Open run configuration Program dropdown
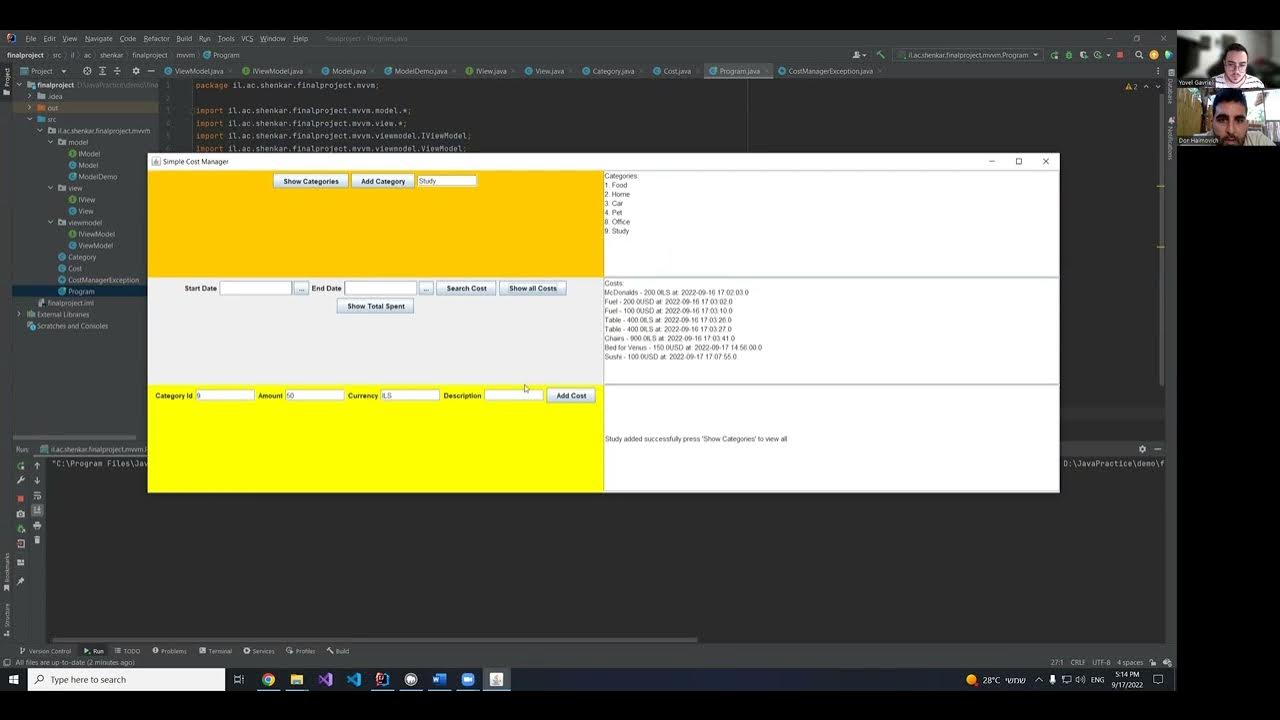The width and height of the screenshot is (1280, 720). coord(968,55)
